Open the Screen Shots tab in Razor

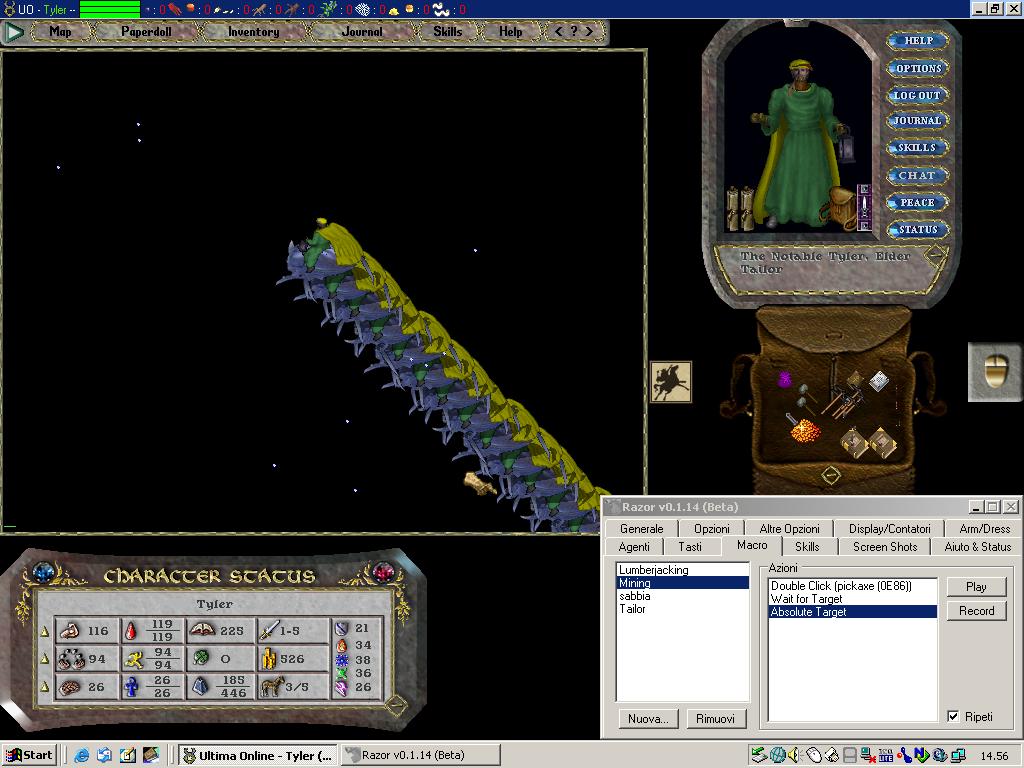click(885, 547)
